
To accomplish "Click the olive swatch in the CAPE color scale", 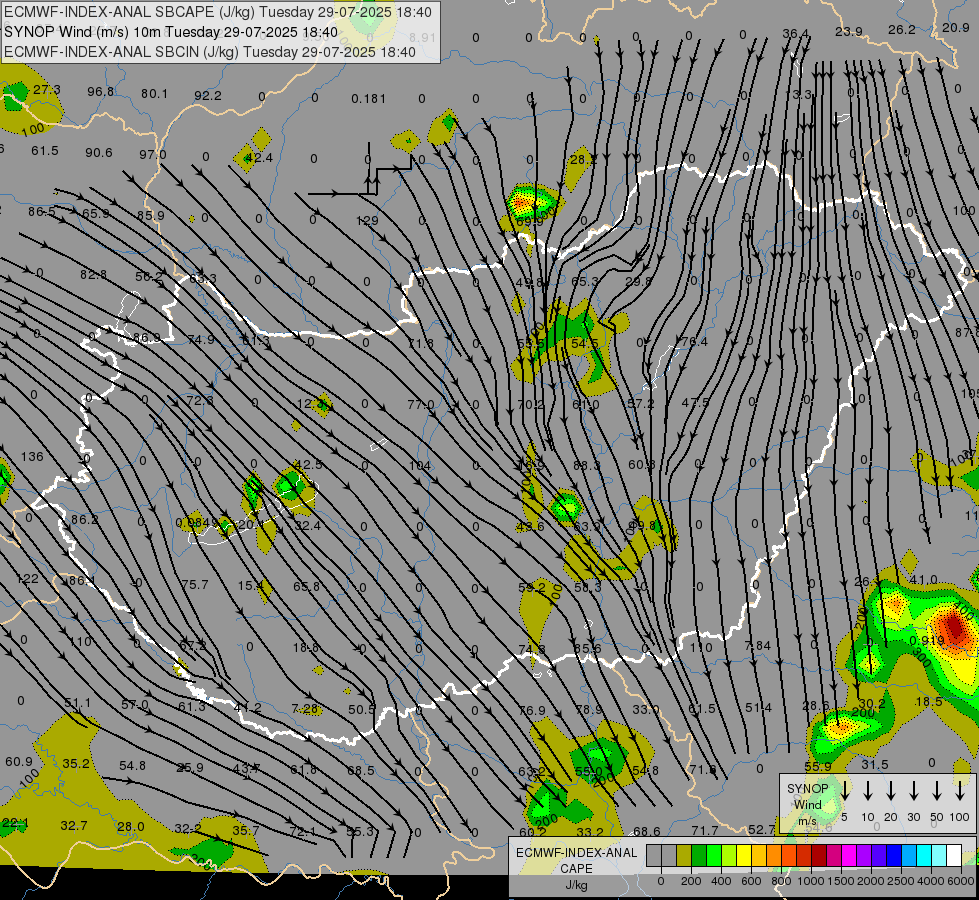I will [684, 856].
